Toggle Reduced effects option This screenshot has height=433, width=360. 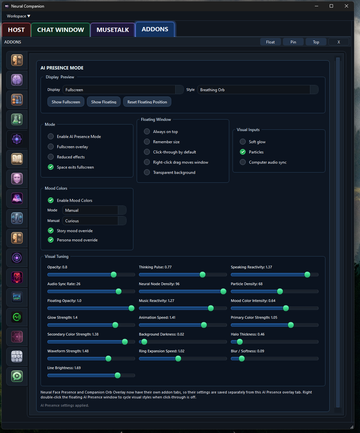(x=51, y=157)
